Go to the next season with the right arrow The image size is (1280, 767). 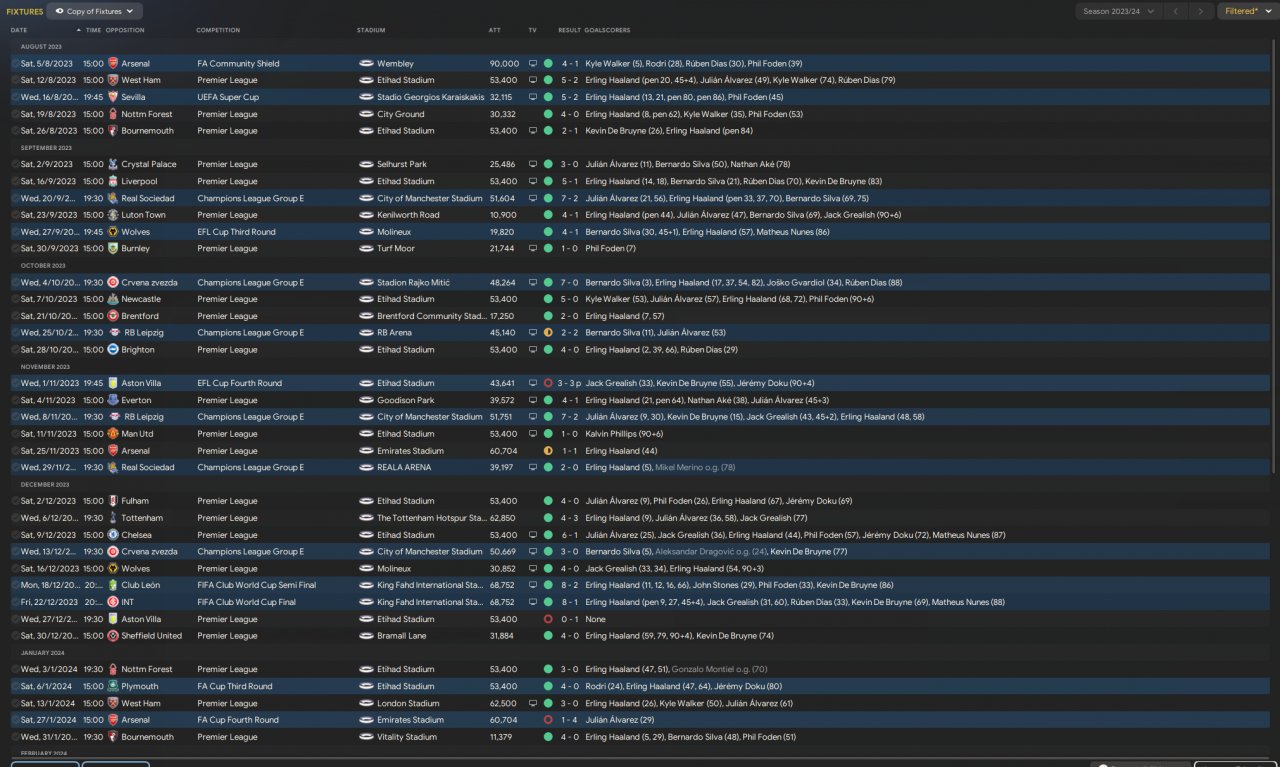[1201, 11]
